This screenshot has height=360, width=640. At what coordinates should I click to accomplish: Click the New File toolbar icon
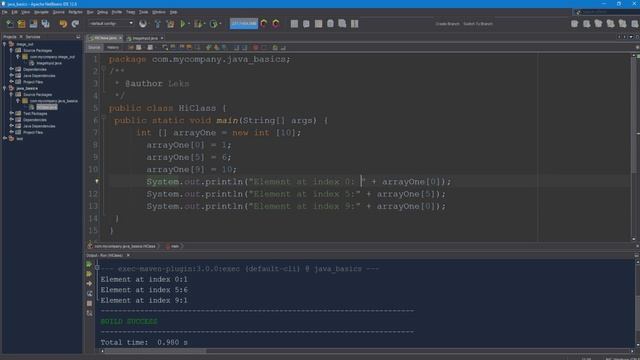(9, 24)
